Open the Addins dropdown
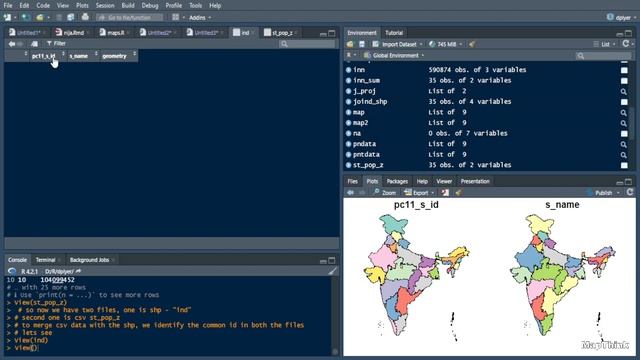Screen dimensions: 640x360 (x=200, y=18)
